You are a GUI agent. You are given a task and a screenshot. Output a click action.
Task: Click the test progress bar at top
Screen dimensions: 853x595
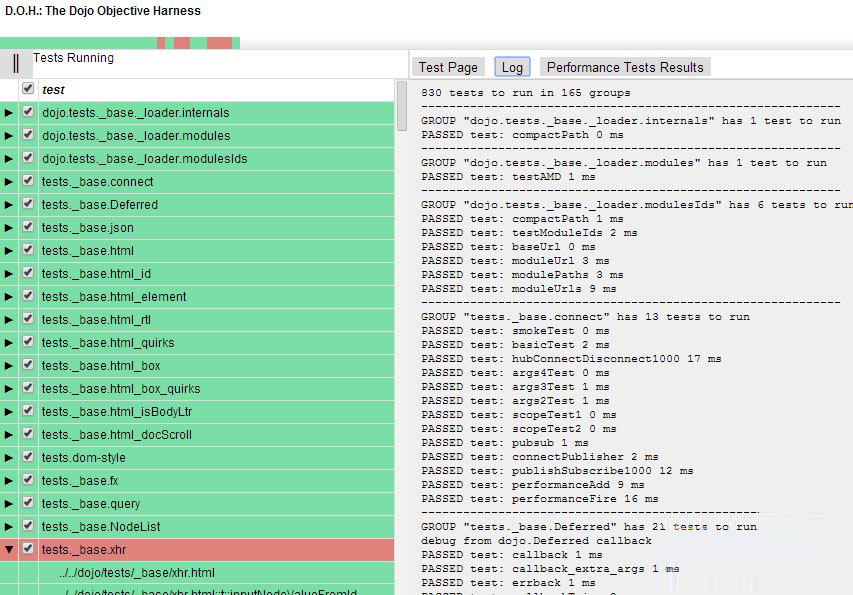pyautogui.click(x=120, y=43)
